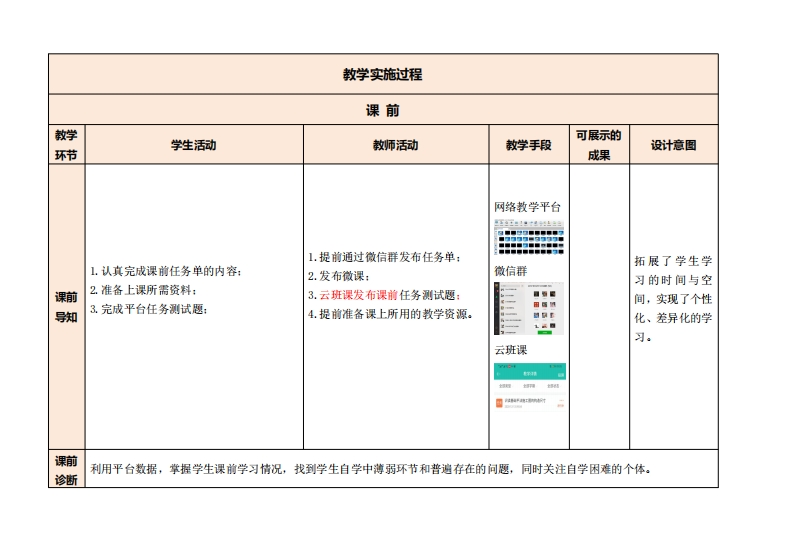Click the red text 云班课发布课前
This screenshot has height=560, width=793.
pyautogui.click(x=358, y=295)
